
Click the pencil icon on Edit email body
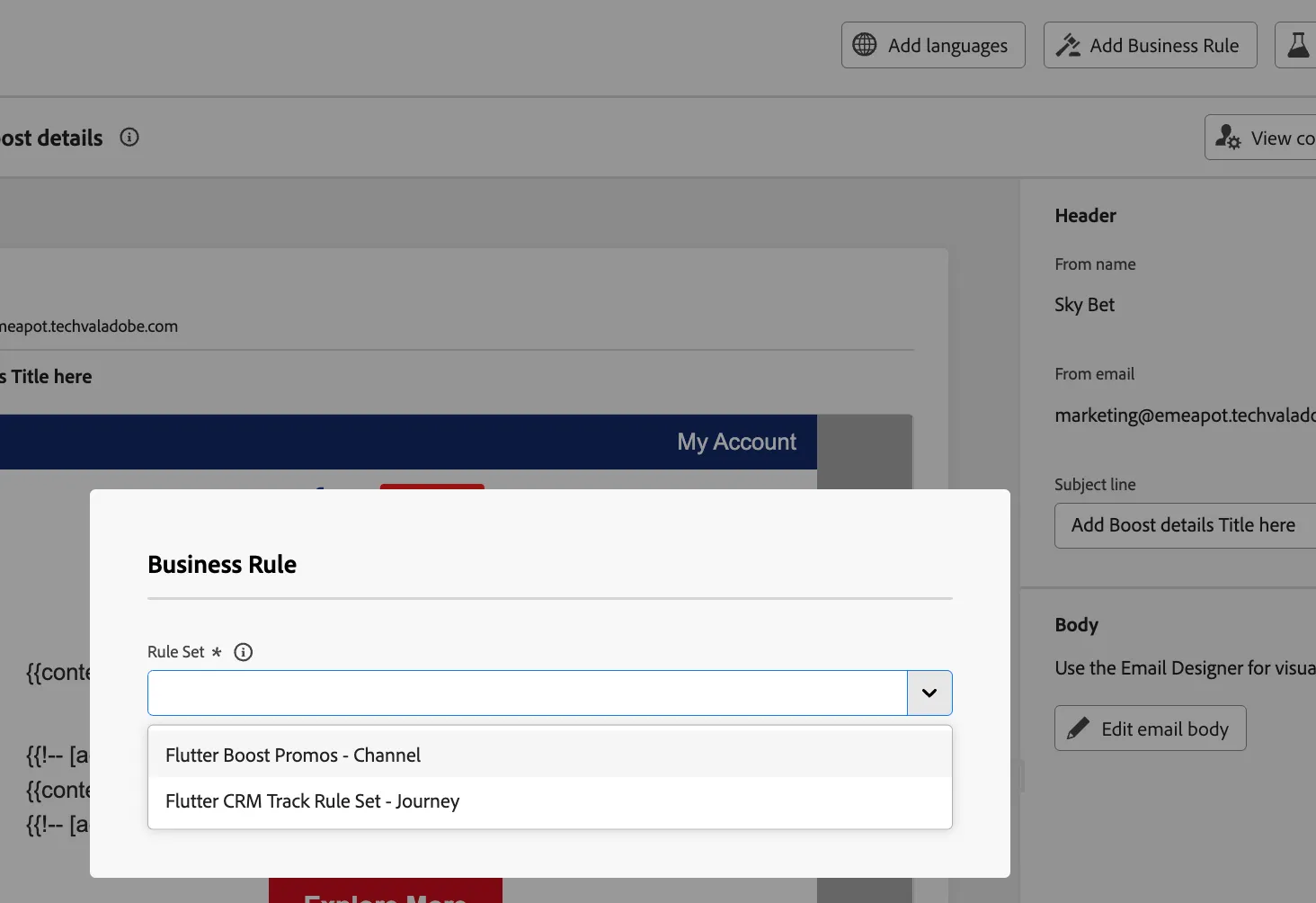point(1078,729)
